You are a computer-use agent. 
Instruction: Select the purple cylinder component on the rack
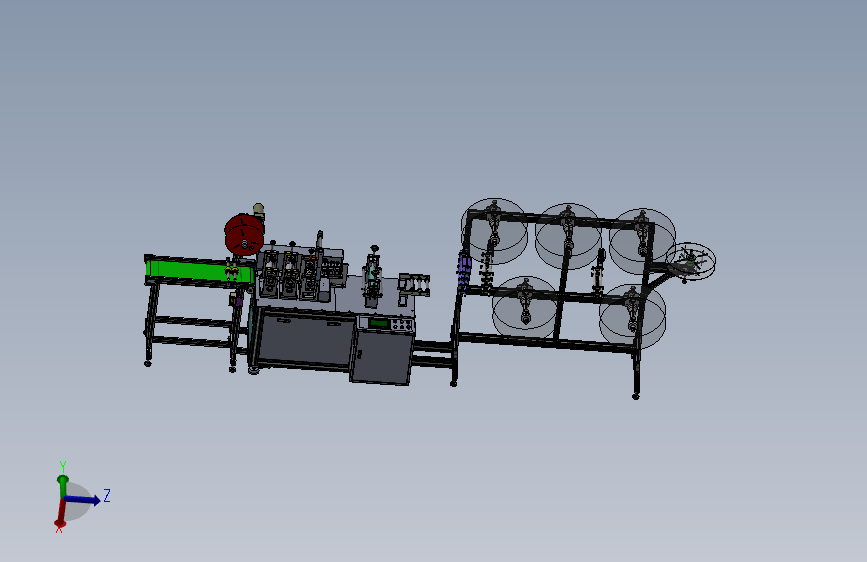tap(463, 271)
